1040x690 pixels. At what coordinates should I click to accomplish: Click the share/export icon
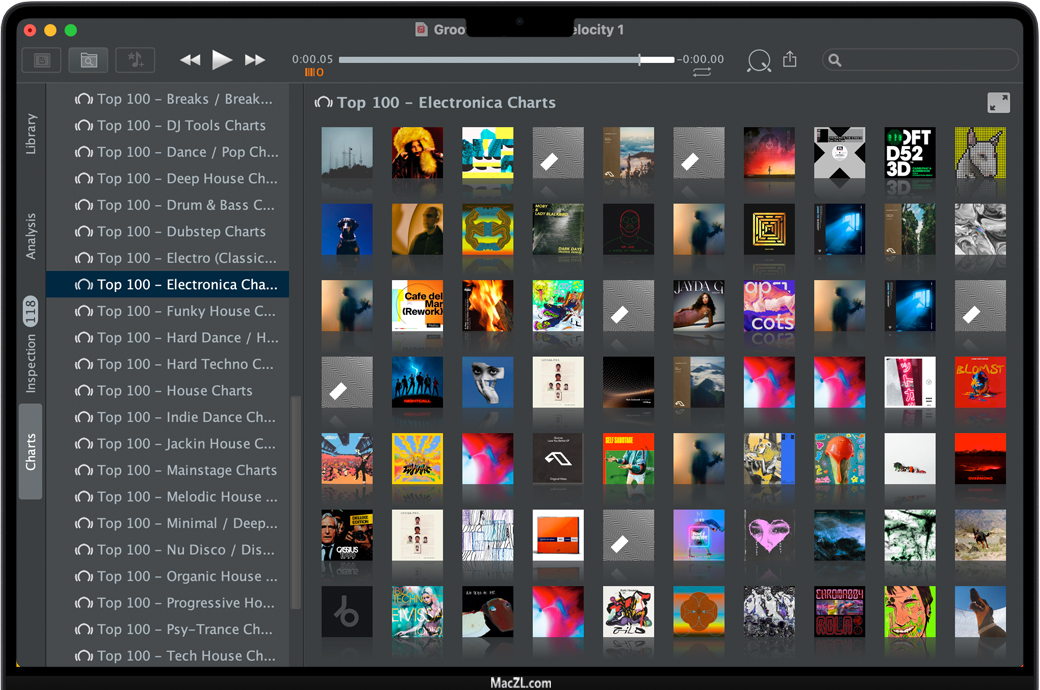click(790, 60)
